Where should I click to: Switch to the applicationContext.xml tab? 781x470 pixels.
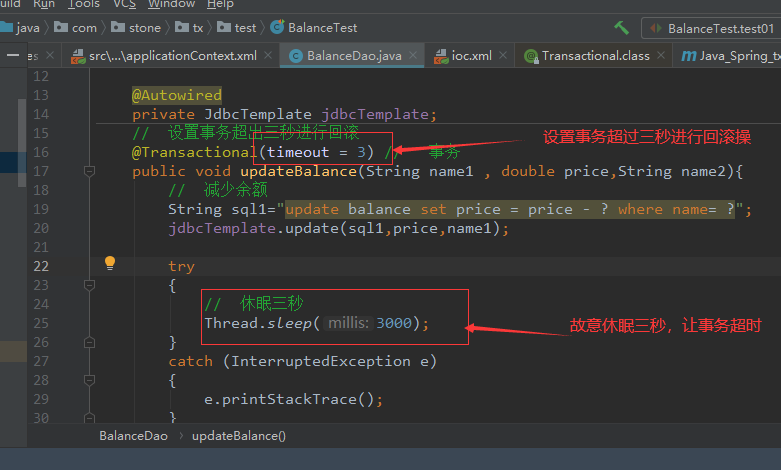tap(172, 56)
